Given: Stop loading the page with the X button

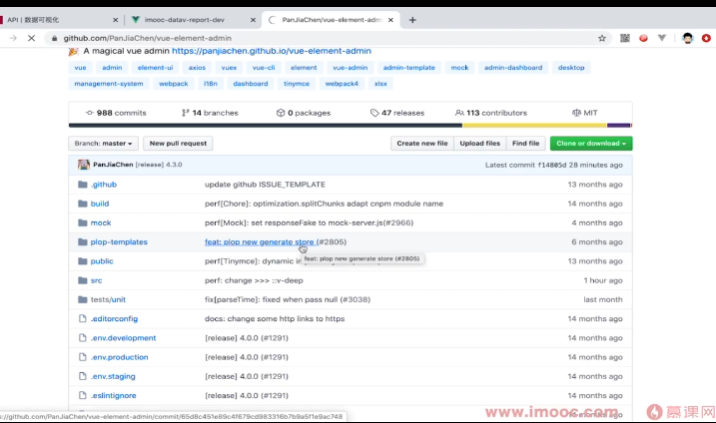Looking at the screenshot, I should point(32,38).
